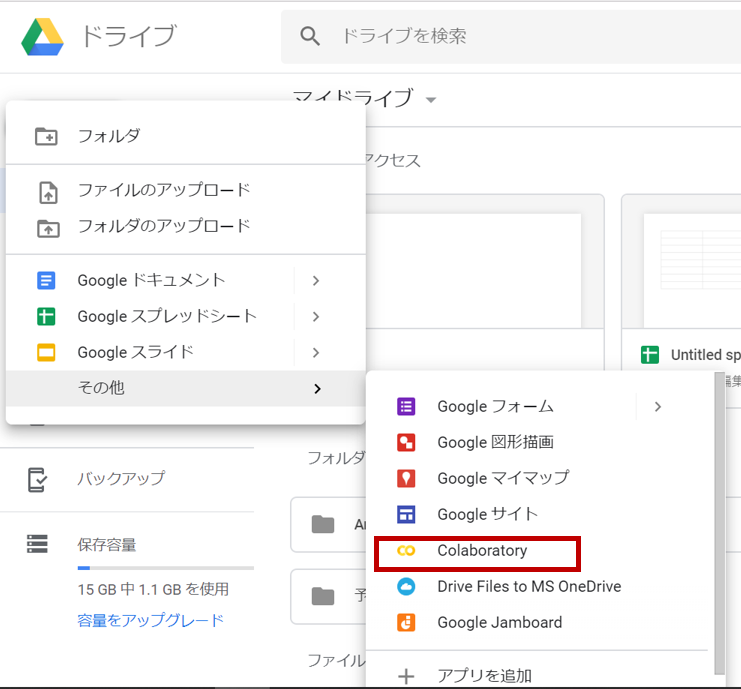The height and width of the screenshot is (689, 741).
Task: Select Google サイト in submenu
Action: (x=540, y=514)
